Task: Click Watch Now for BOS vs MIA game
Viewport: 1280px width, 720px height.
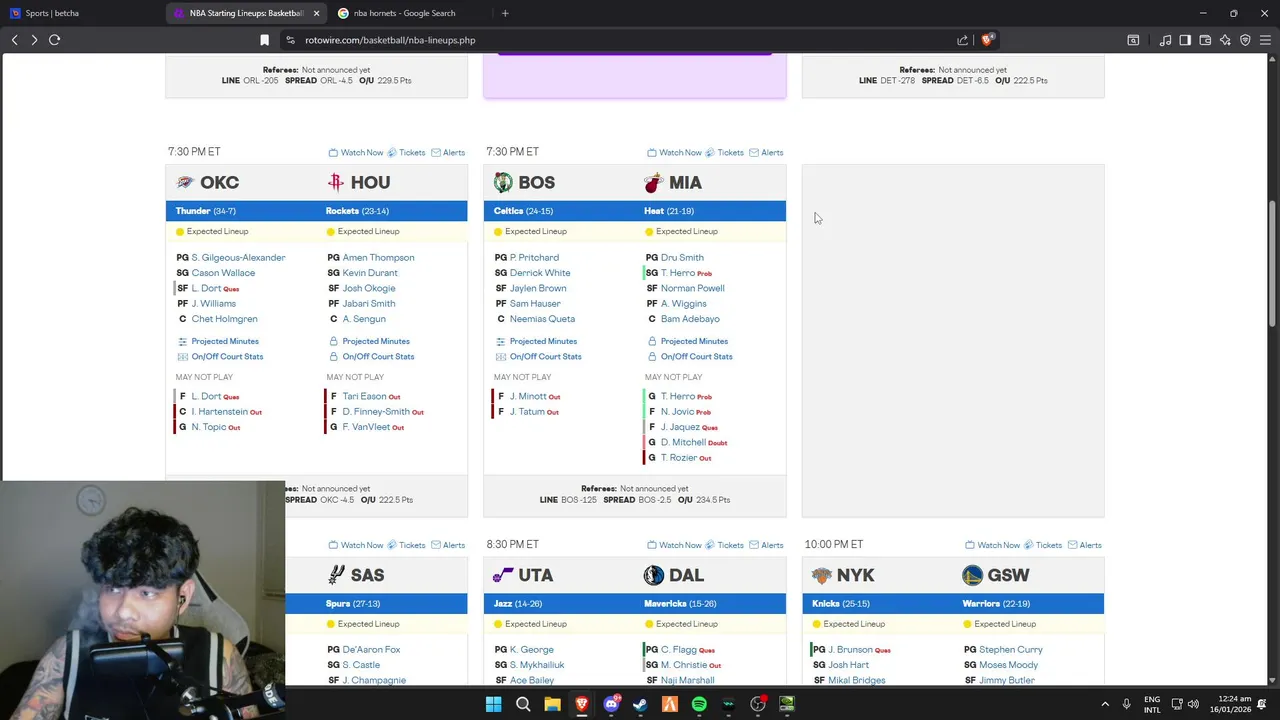Action: click(674, 153)
